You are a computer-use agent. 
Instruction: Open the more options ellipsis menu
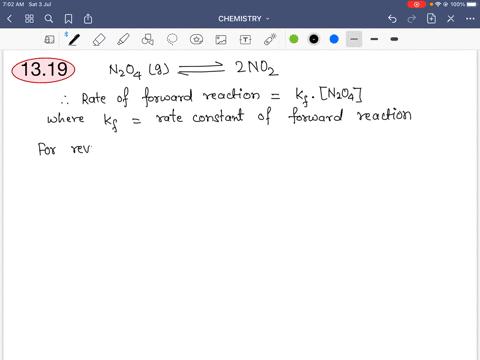click(x=470, y=19)
